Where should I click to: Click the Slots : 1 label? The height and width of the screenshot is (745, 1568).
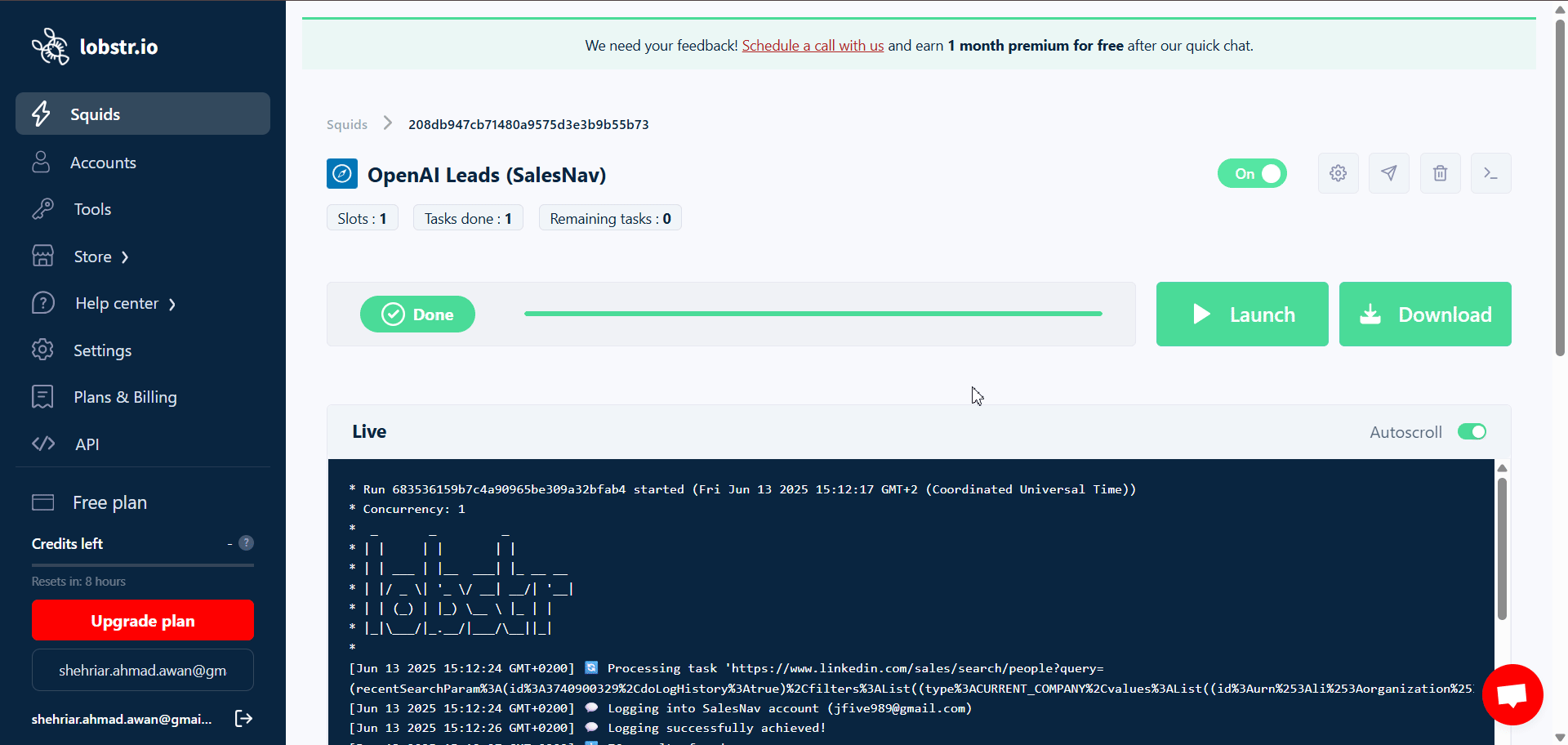point(362,218)
